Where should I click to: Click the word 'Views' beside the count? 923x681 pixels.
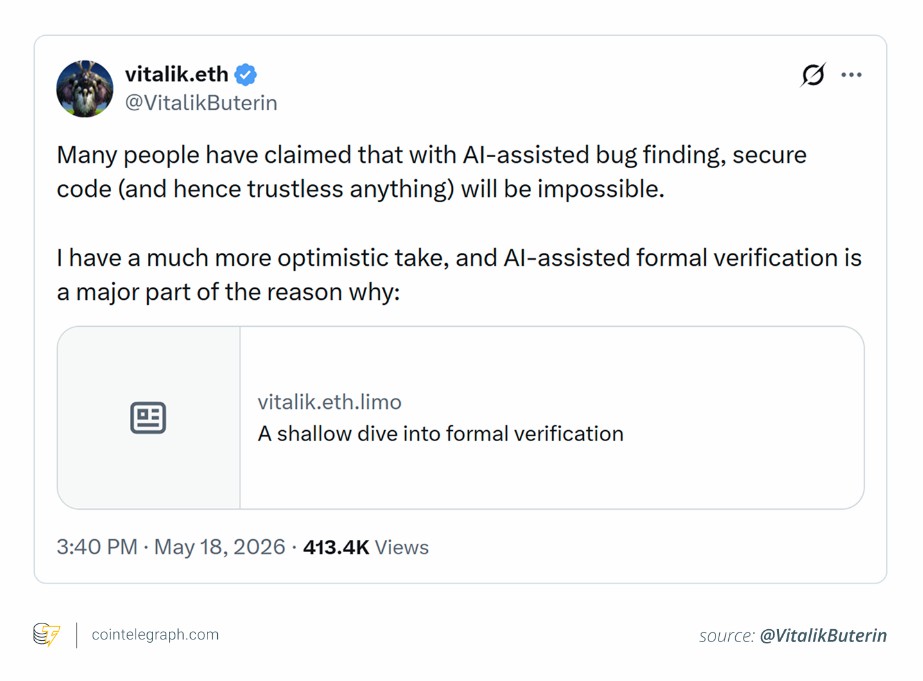coord(401,547)
